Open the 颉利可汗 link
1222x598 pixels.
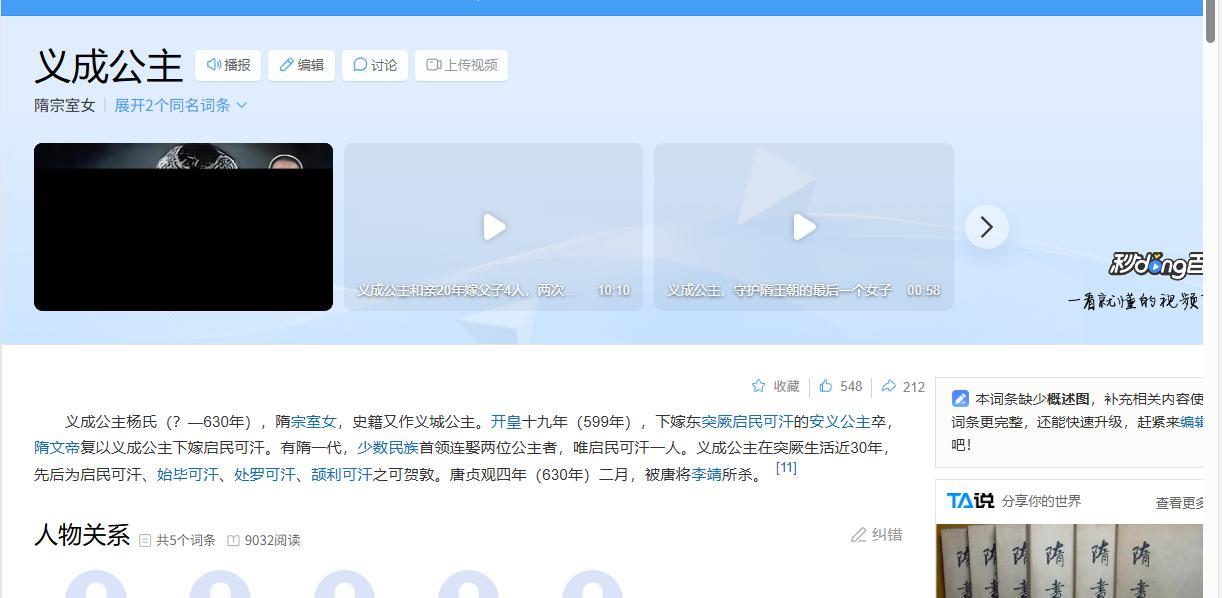tap(341, 474)
